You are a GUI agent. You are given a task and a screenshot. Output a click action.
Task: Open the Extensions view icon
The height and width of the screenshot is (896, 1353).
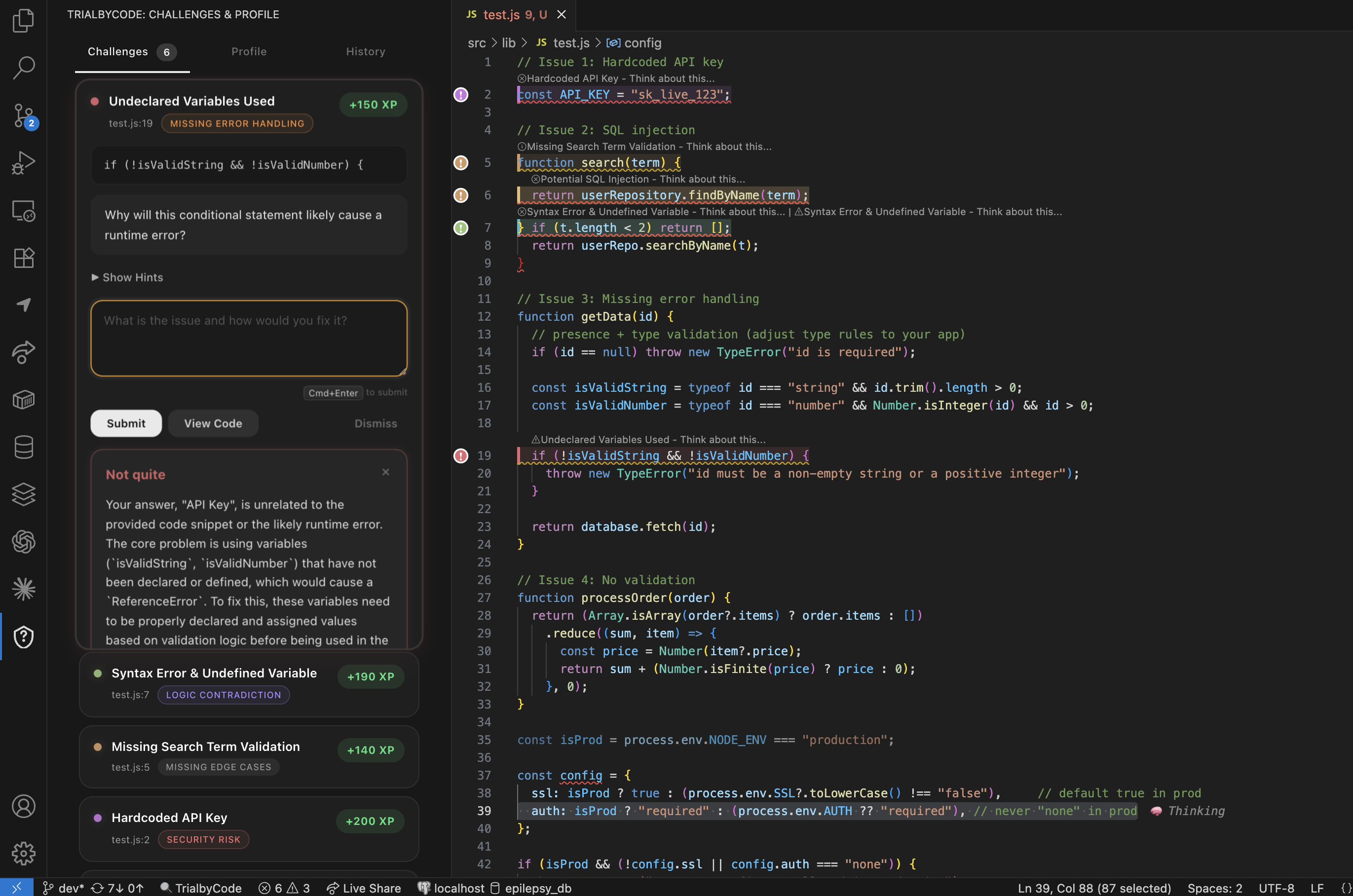[x=23, y=258]
